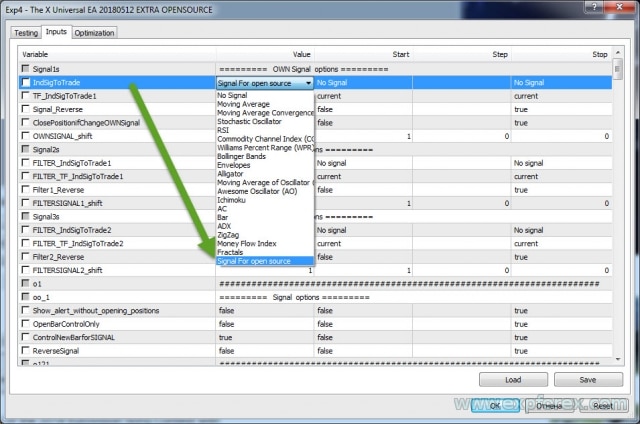Tick the Filter2_Reverse checkbox
The image size is (640, 424).
pos(25,257)
